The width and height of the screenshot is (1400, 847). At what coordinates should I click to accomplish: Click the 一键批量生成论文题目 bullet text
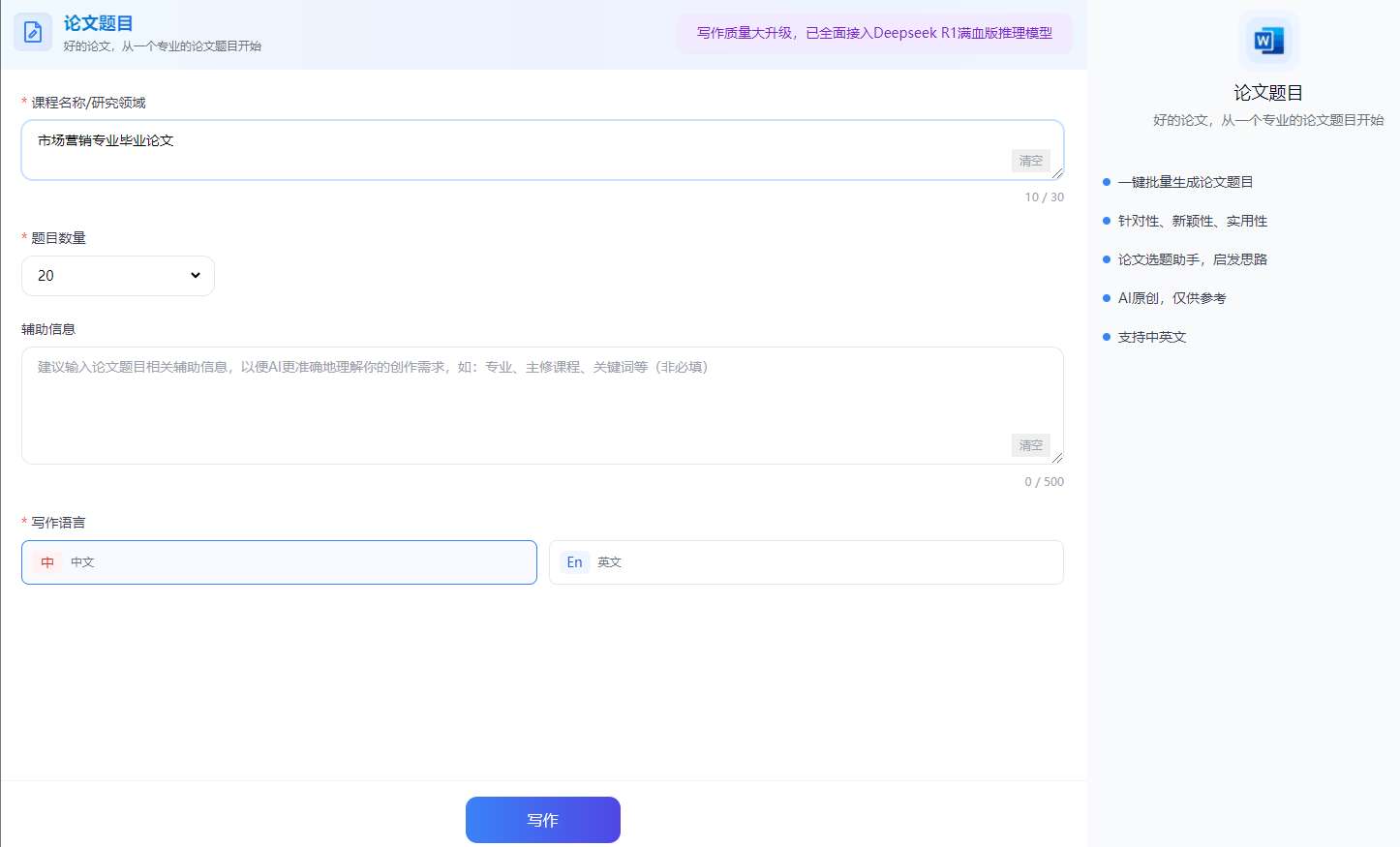[1186, 182]
